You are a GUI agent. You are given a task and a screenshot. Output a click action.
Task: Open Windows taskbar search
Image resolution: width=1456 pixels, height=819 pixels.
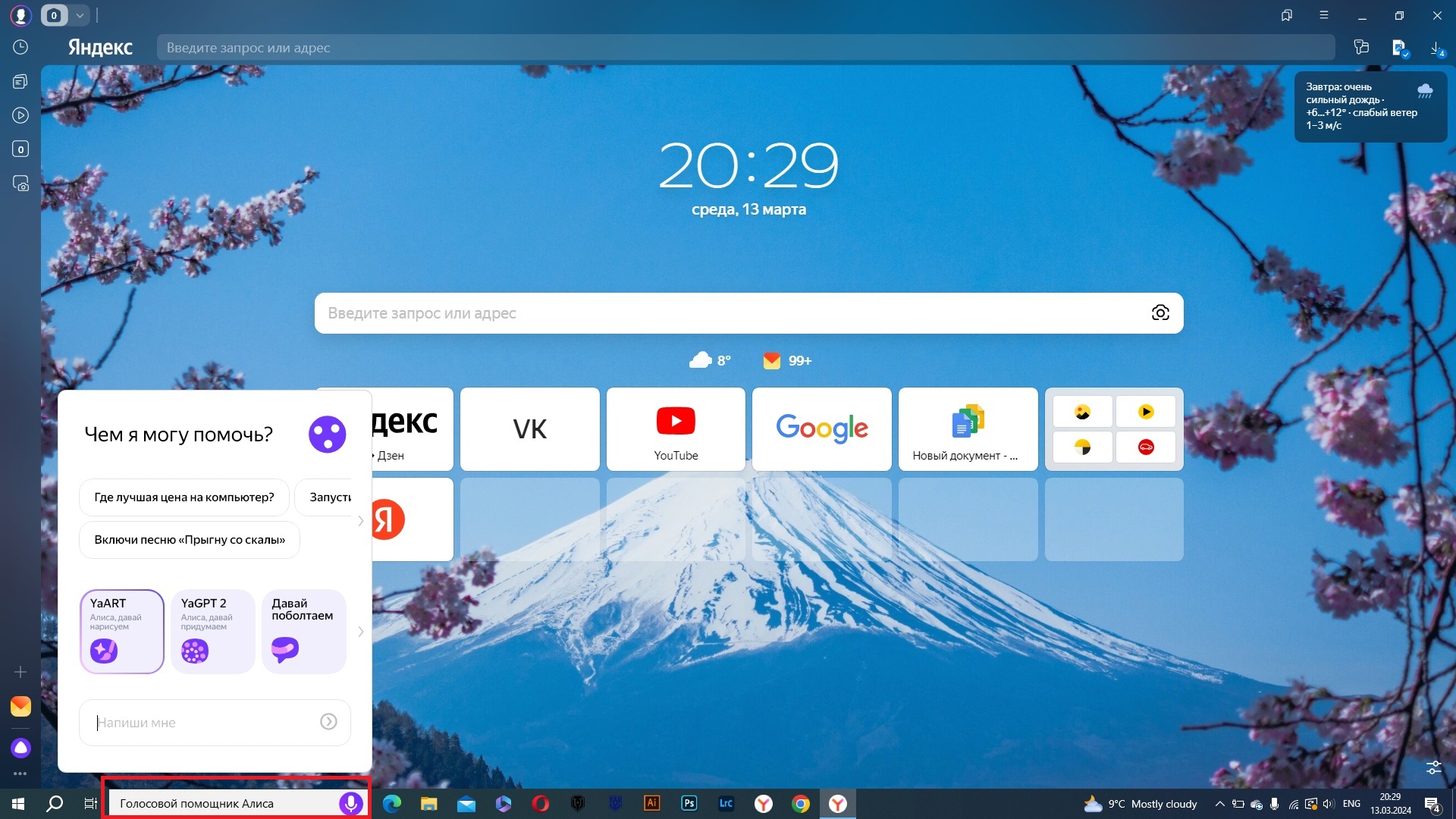[x=55, y=804]
